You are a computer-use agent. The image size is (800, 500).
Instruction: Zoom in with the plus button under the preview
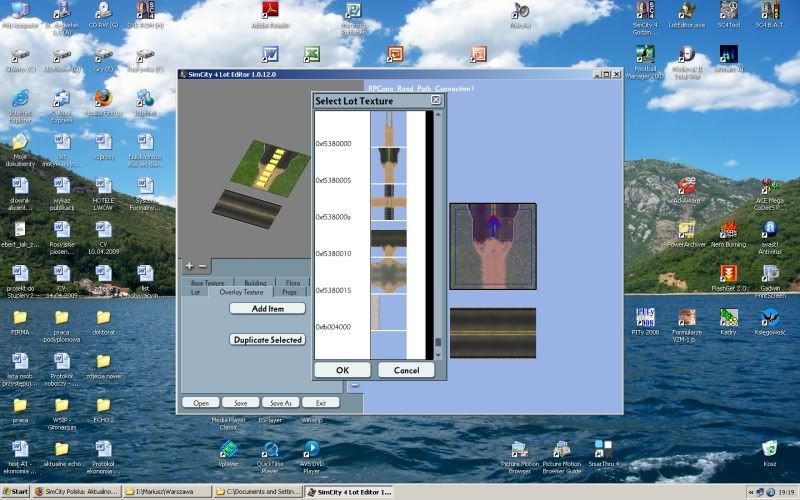click(189, 266)
